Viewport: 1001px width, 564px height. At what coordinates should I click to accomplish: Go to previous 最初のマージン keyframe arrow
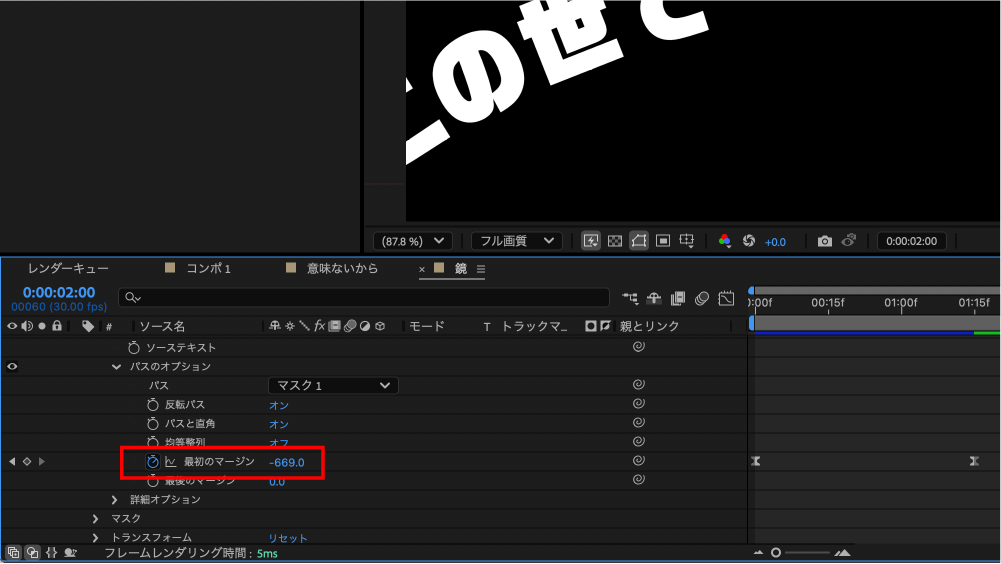point(11,461)
